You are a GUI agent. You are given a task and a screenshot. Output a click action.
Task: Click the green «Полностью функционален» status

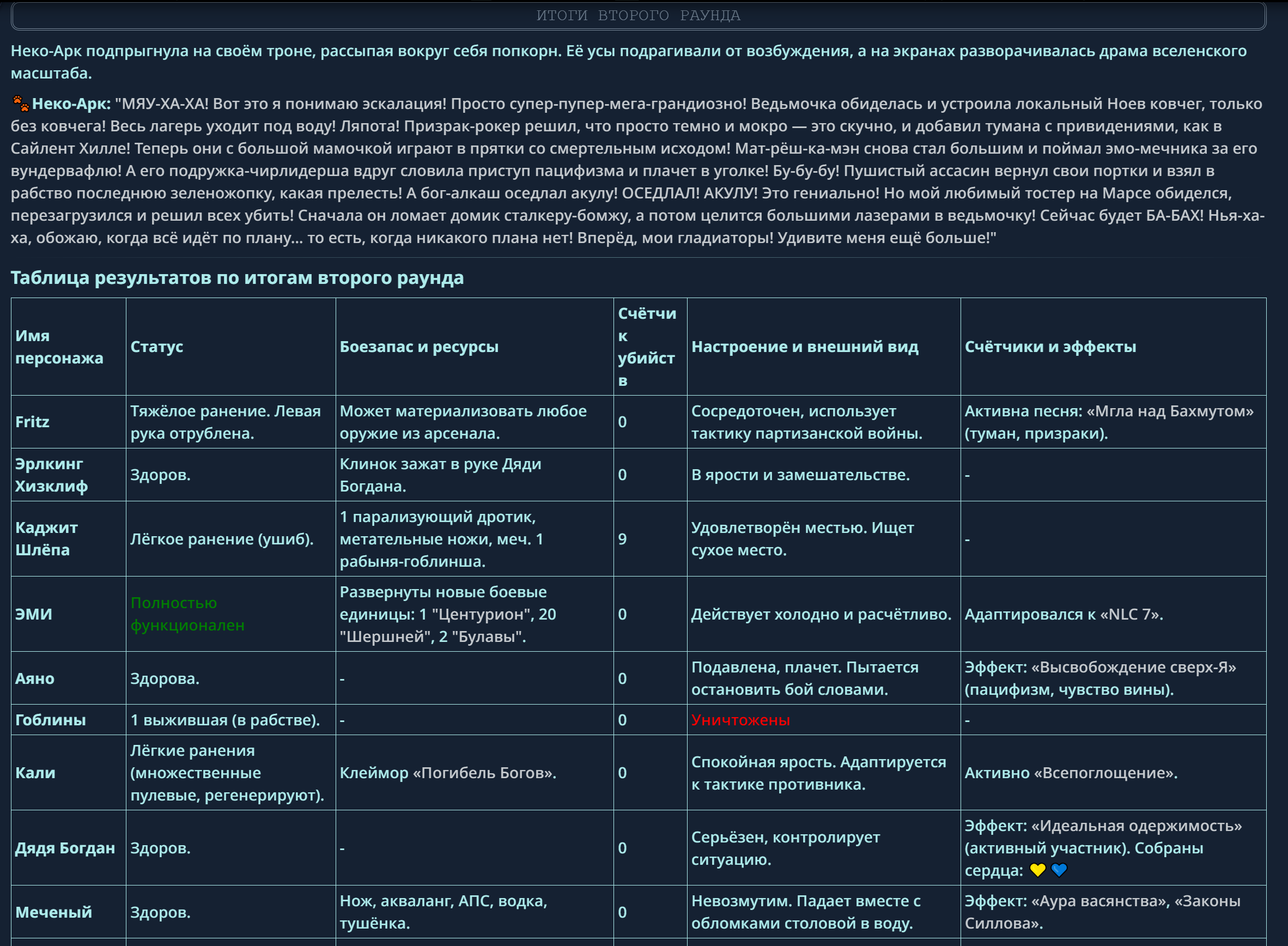point(187,614)
